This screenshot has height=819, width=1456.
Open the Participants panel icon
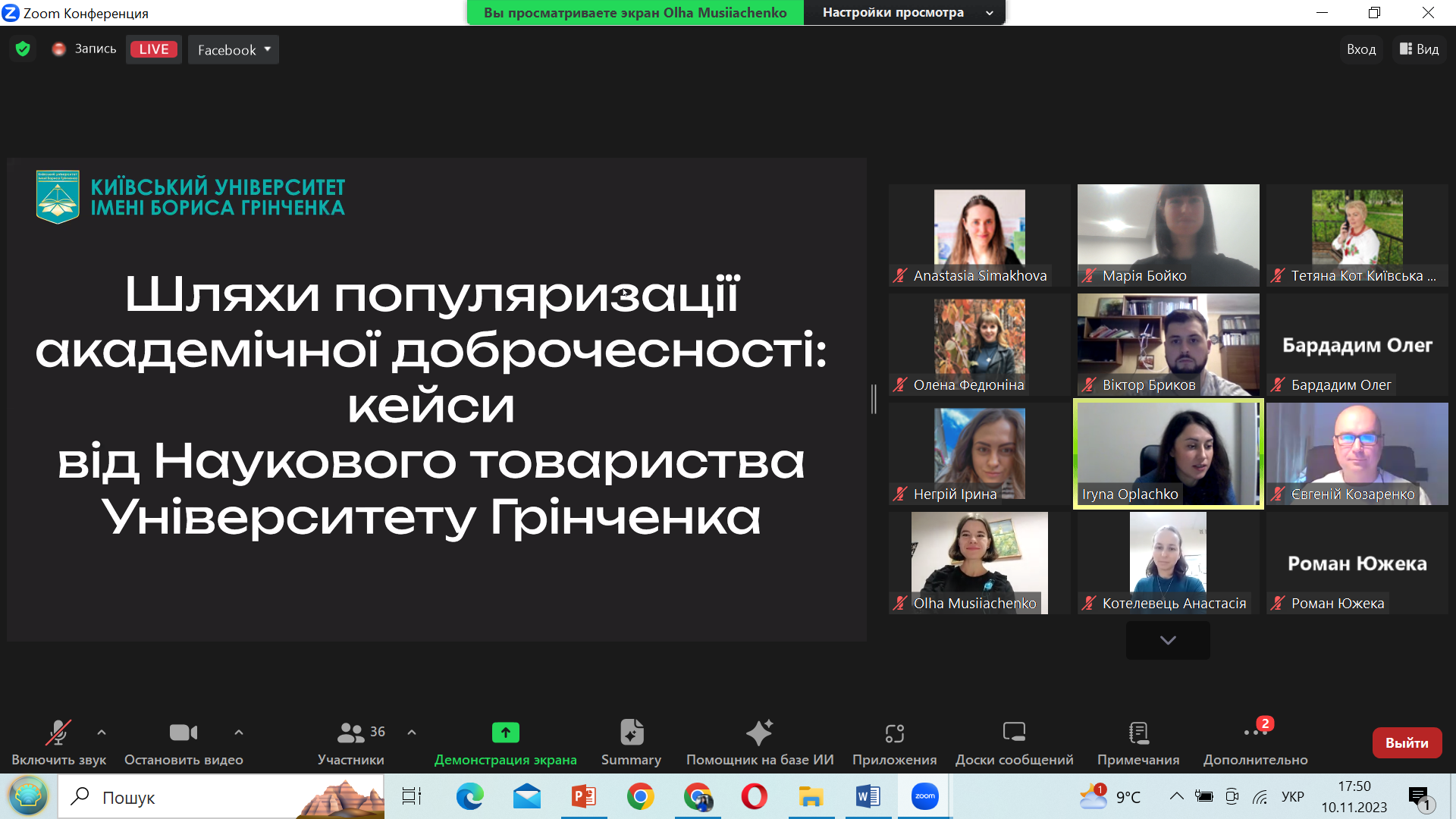350,733
